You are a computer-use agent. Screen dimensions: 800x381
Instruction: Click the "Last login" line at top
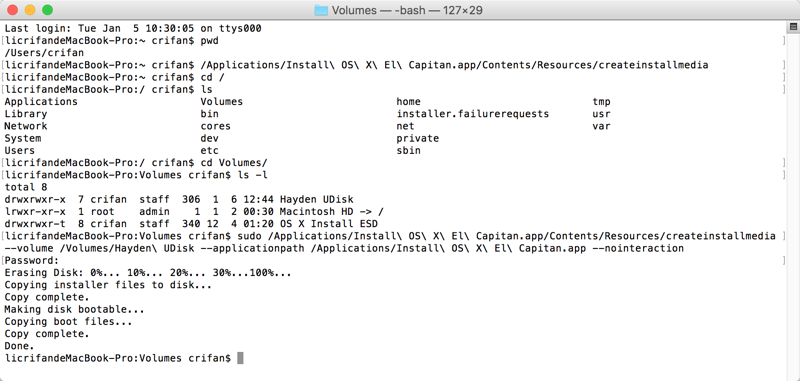tap(133, 29)
